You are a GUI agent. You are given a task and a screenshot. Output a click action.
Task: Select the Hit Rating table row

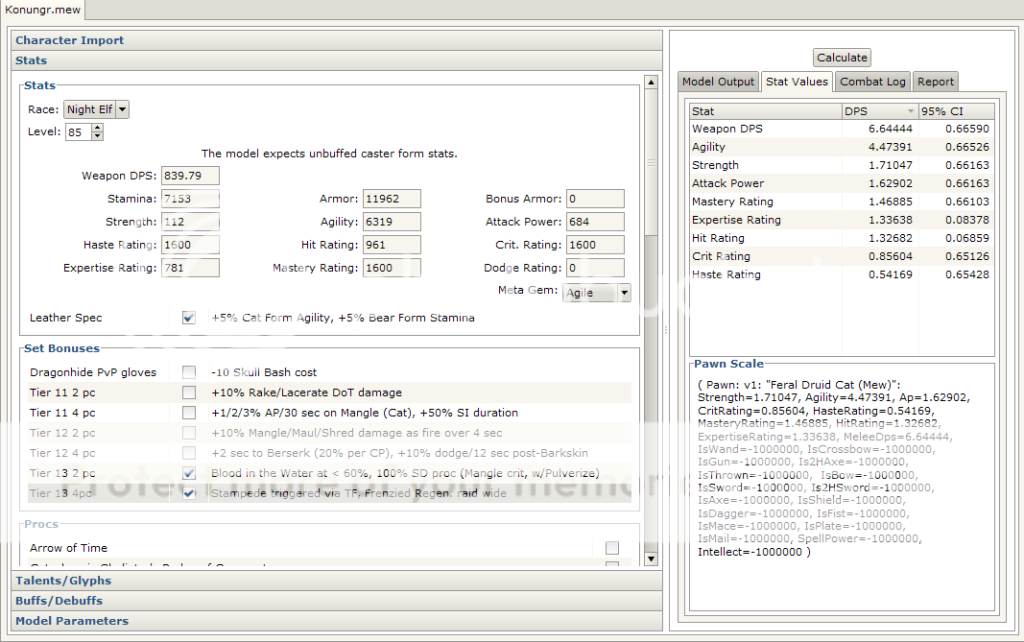(842, 238)
